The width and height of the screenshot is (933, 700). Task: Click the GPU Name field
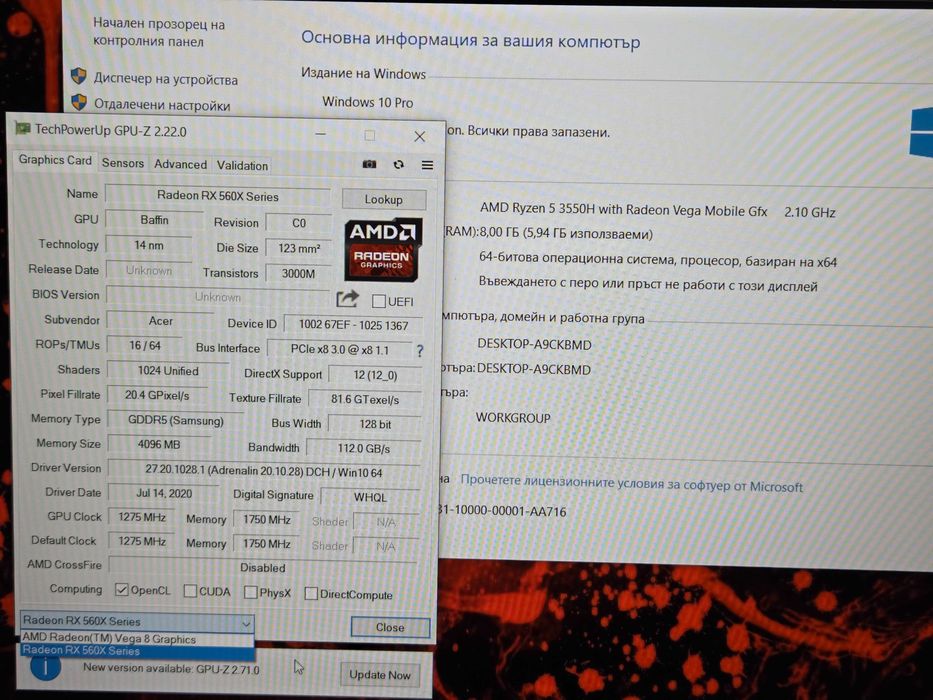[x=218, y=196]
